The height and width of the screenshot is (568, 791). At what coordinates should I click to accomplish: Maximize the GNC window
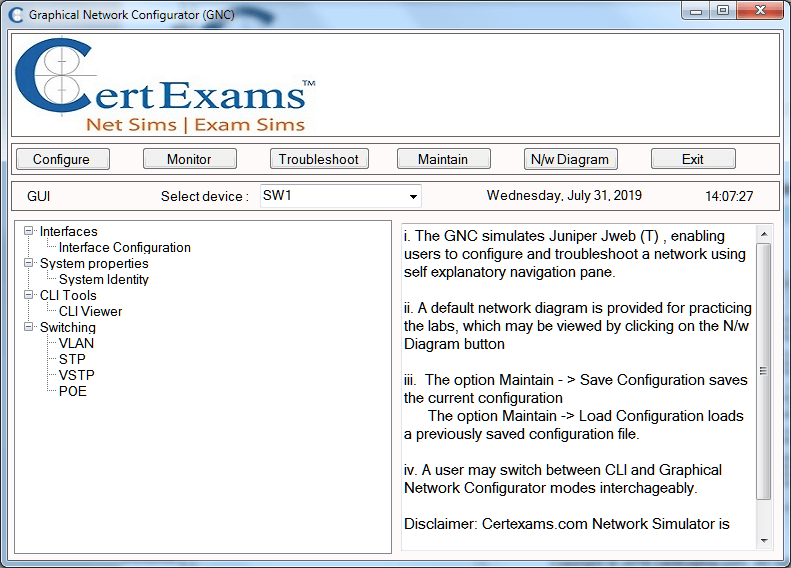coord(722,11)
